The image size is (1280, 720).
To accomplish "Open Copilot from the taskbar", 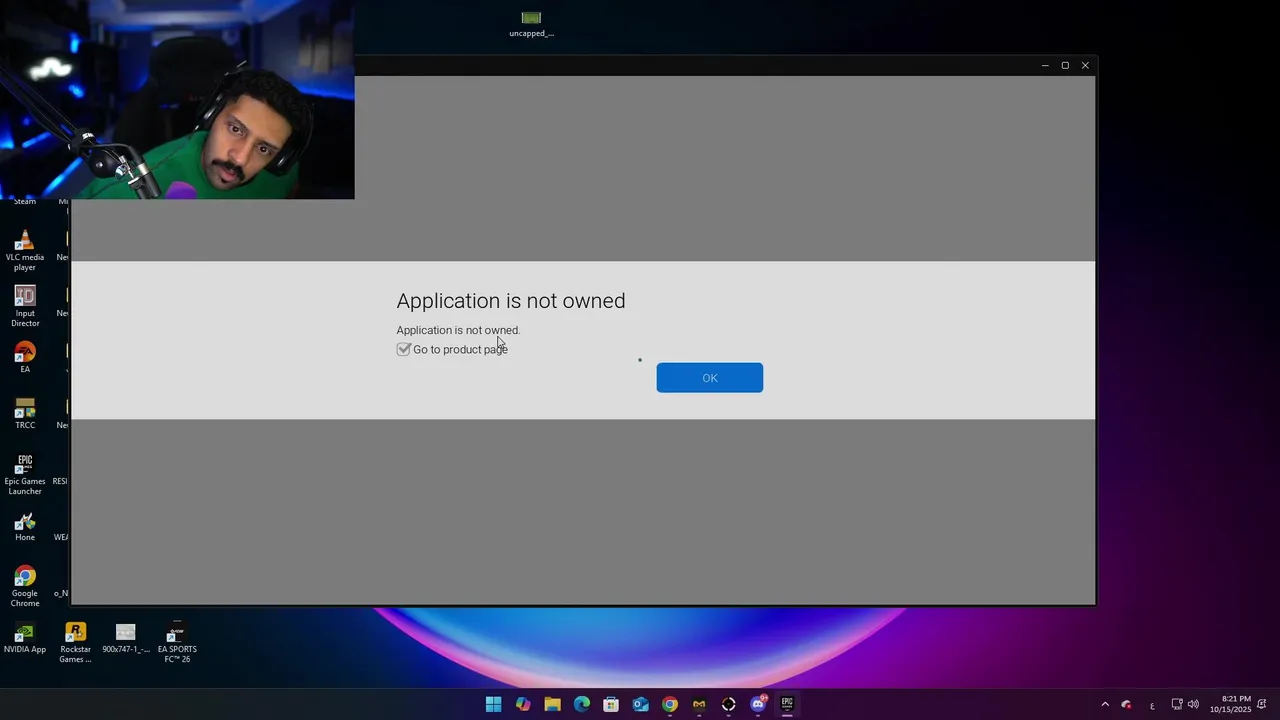I will [523, 704].
